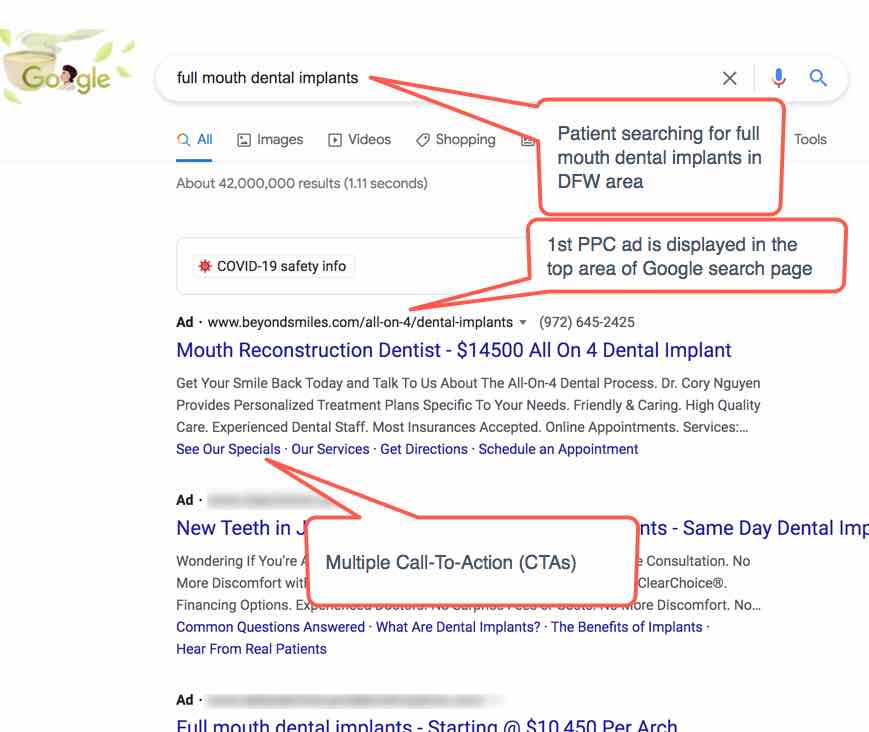The height and width of the screenshot is (732, 869).
Task: Open The Benefits of Implants sitelink
Action: pos(627,627)
